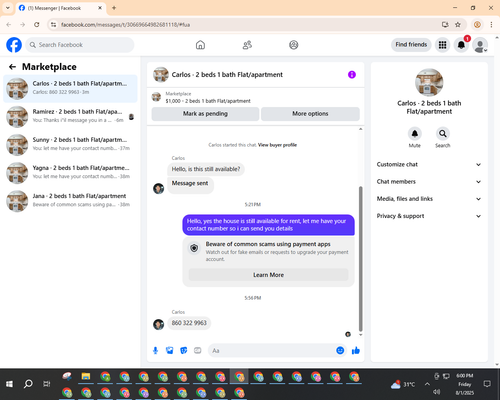
Task: Click the '860 322 9963' message bubble
Action: [189, 323]
